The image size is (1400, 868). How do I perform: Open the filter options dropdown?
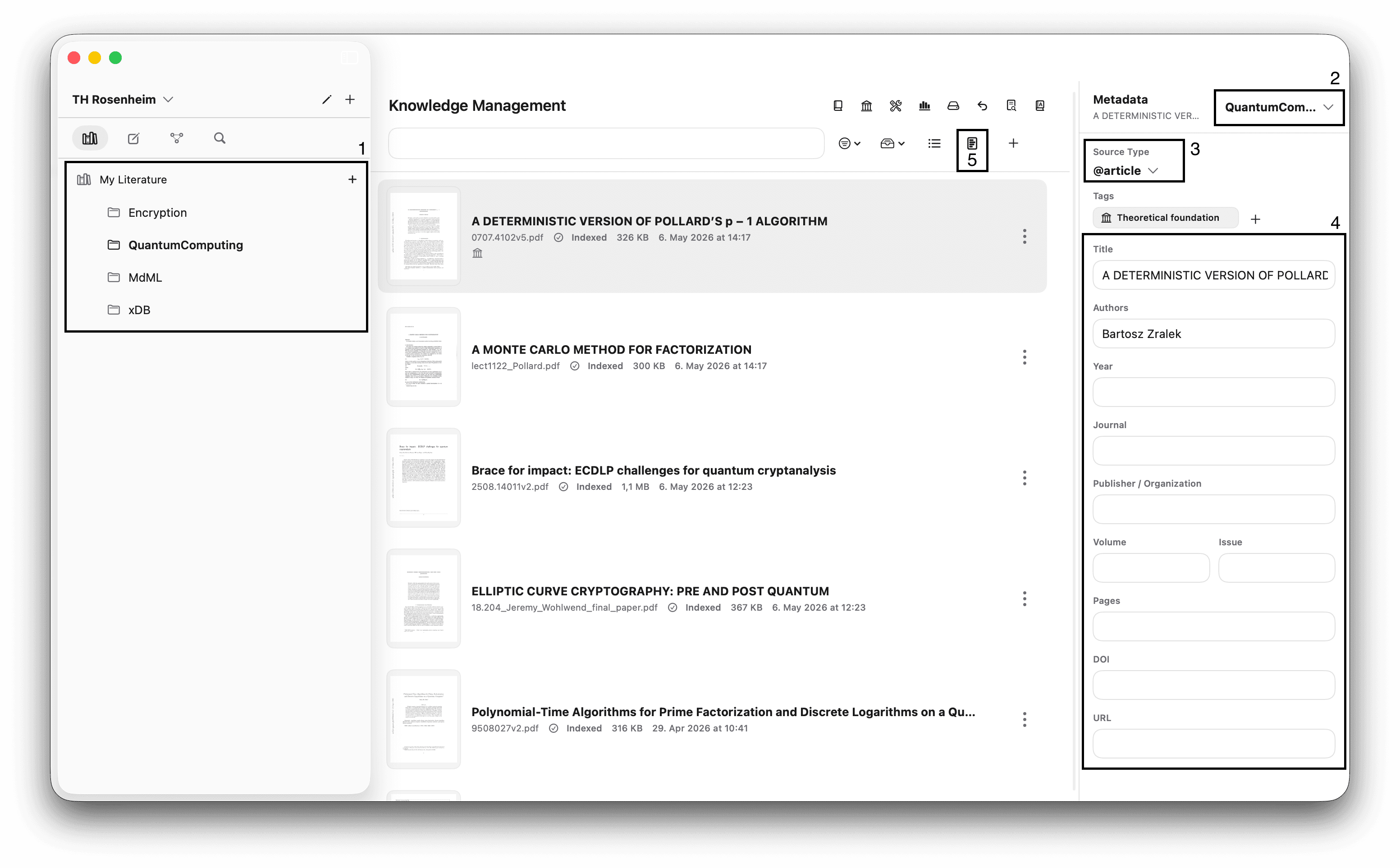849,143
